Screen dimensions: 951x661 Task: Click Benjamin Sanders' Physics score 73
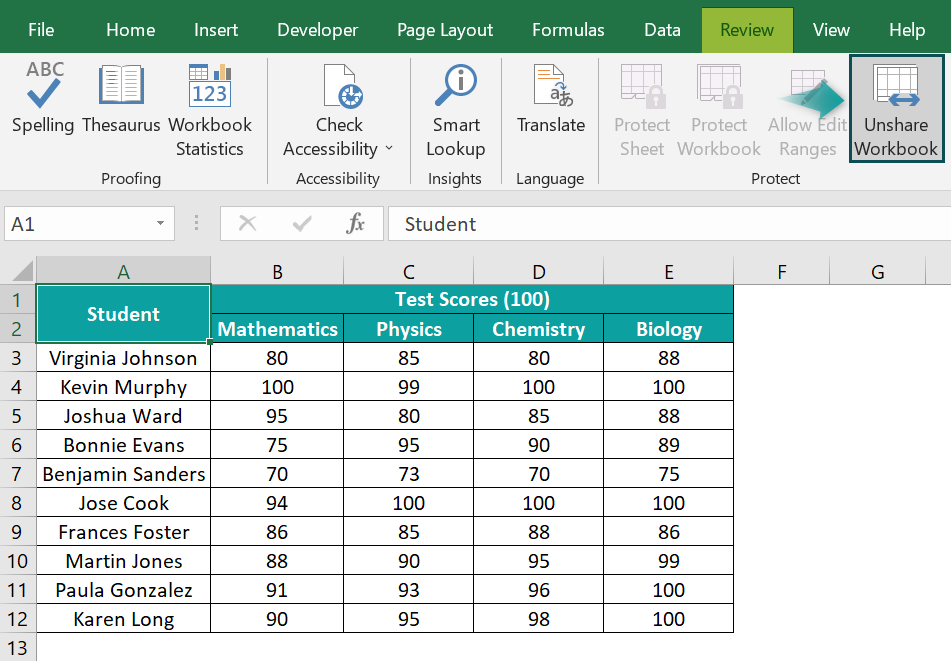[409, 474]
